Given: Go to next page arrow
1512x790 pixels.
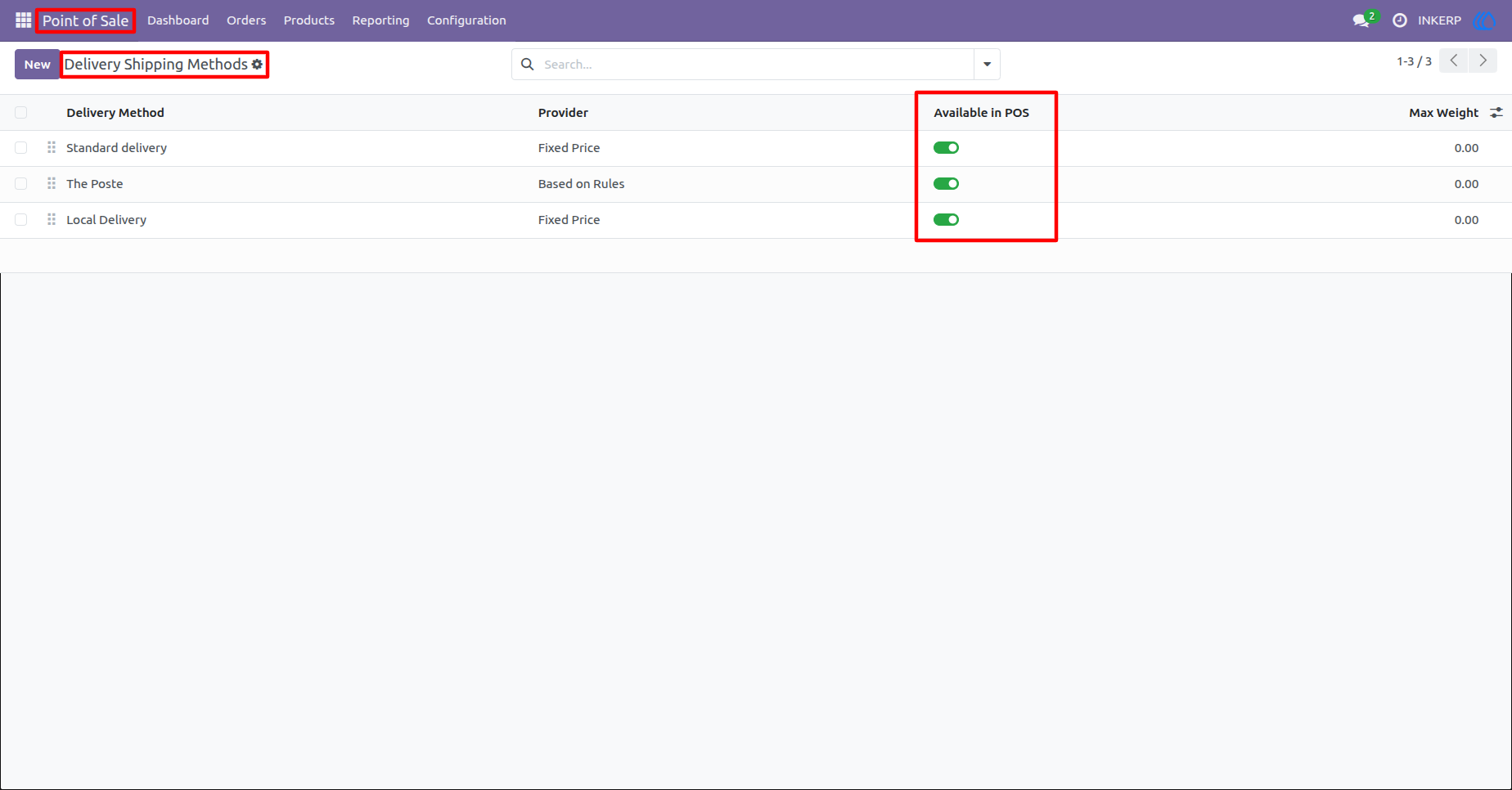Looking at the screenshot, I should (x=1483, y=61).
